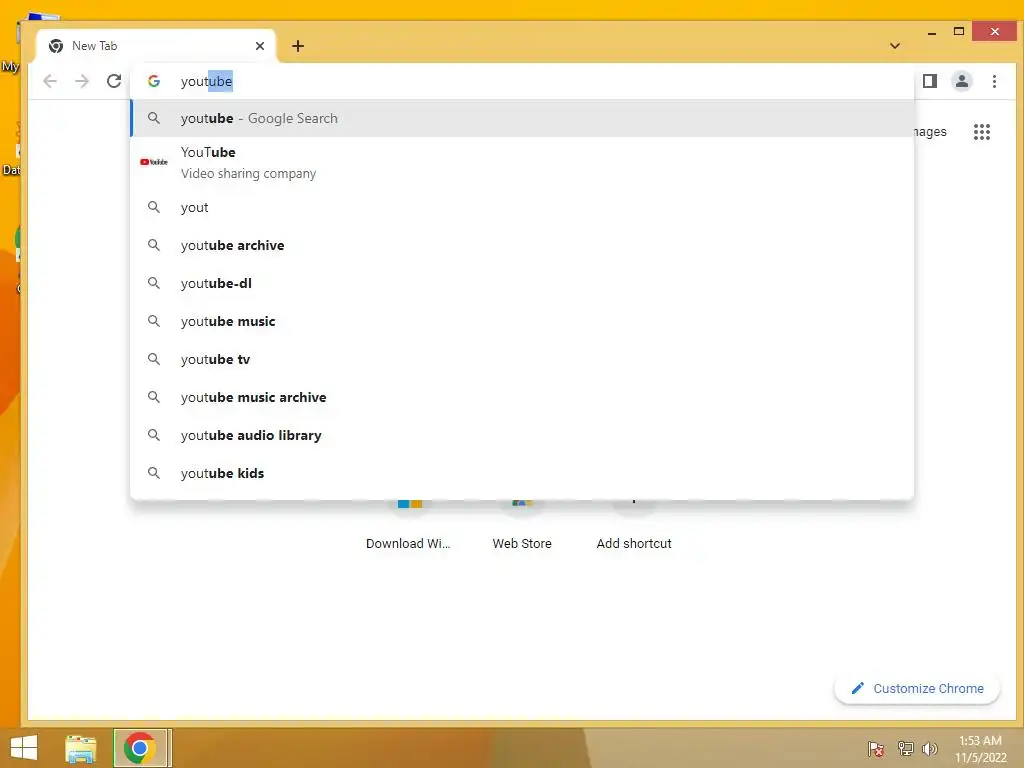
Task: Select the 'youtube-dl' suggestion
Action: click(522, 283)
